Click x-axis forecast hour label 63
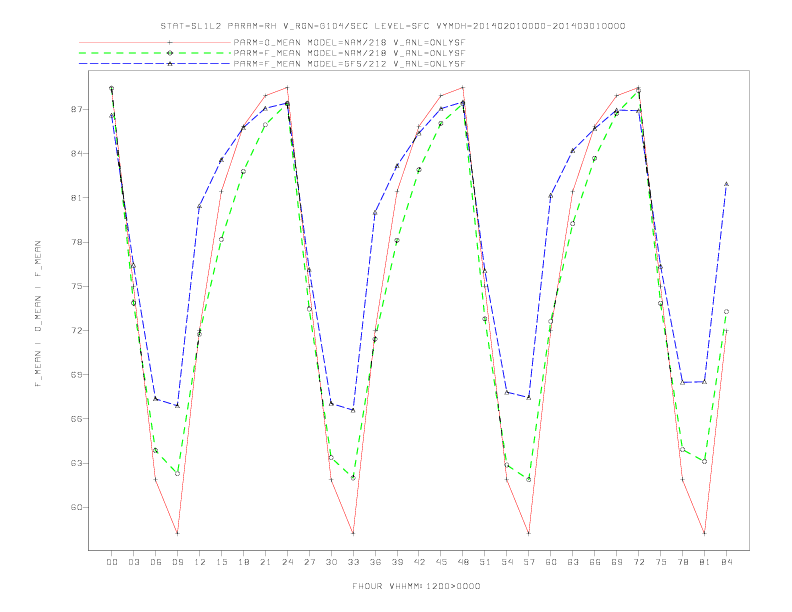 tap(573, 562)
